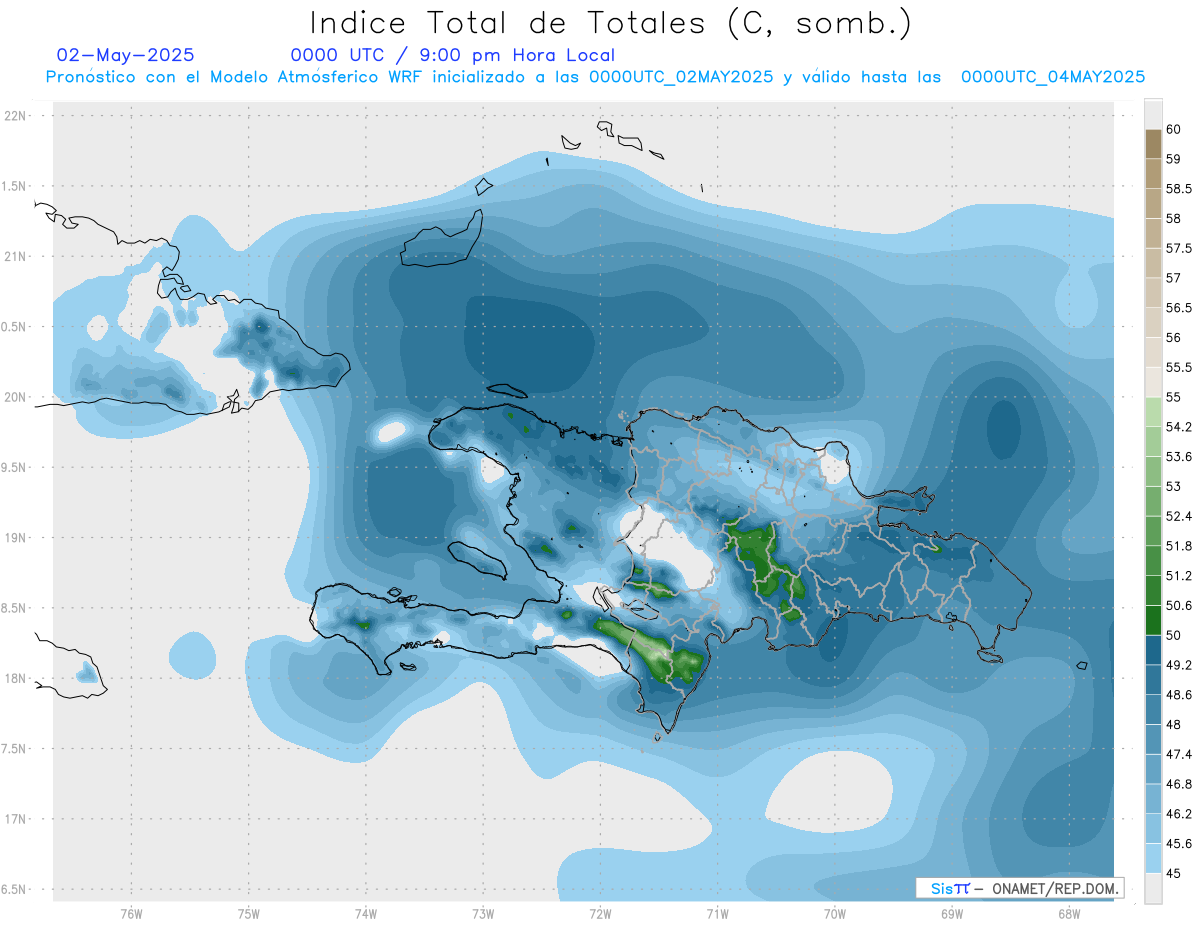The height and width of the screenshot is (927, 1200).
Task: Pick the dark blue swatch between 49.2 and 50
Action: coord(1153,651)
